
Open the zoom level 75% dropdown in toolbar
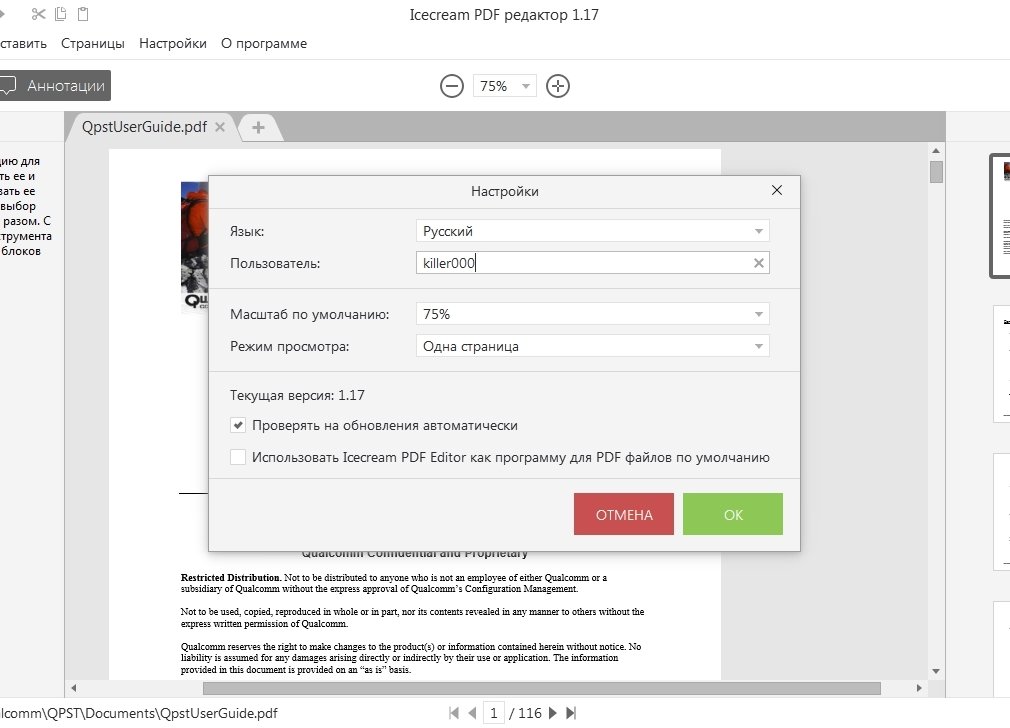click(504, 86)
